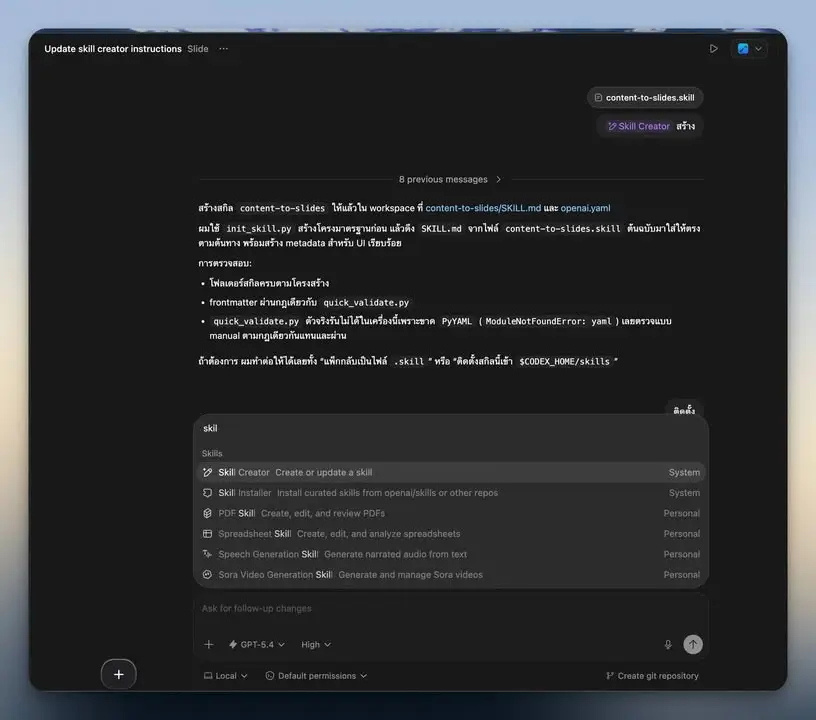816x720 pixels.
Task: Open the blue app icon dropdown
Action: point(749,48)
